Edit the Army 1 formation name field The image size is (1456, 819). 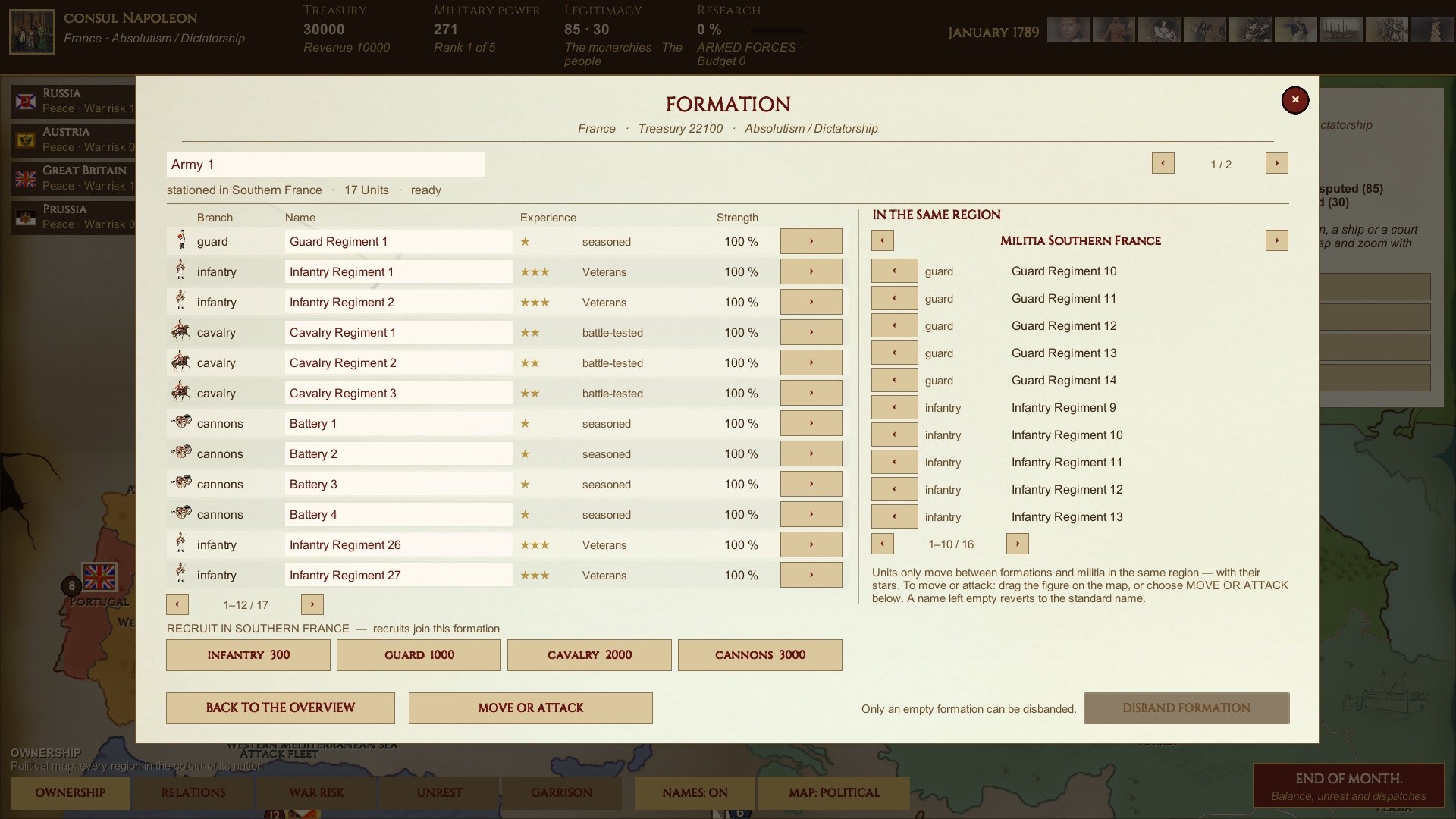tap(326, 165)
